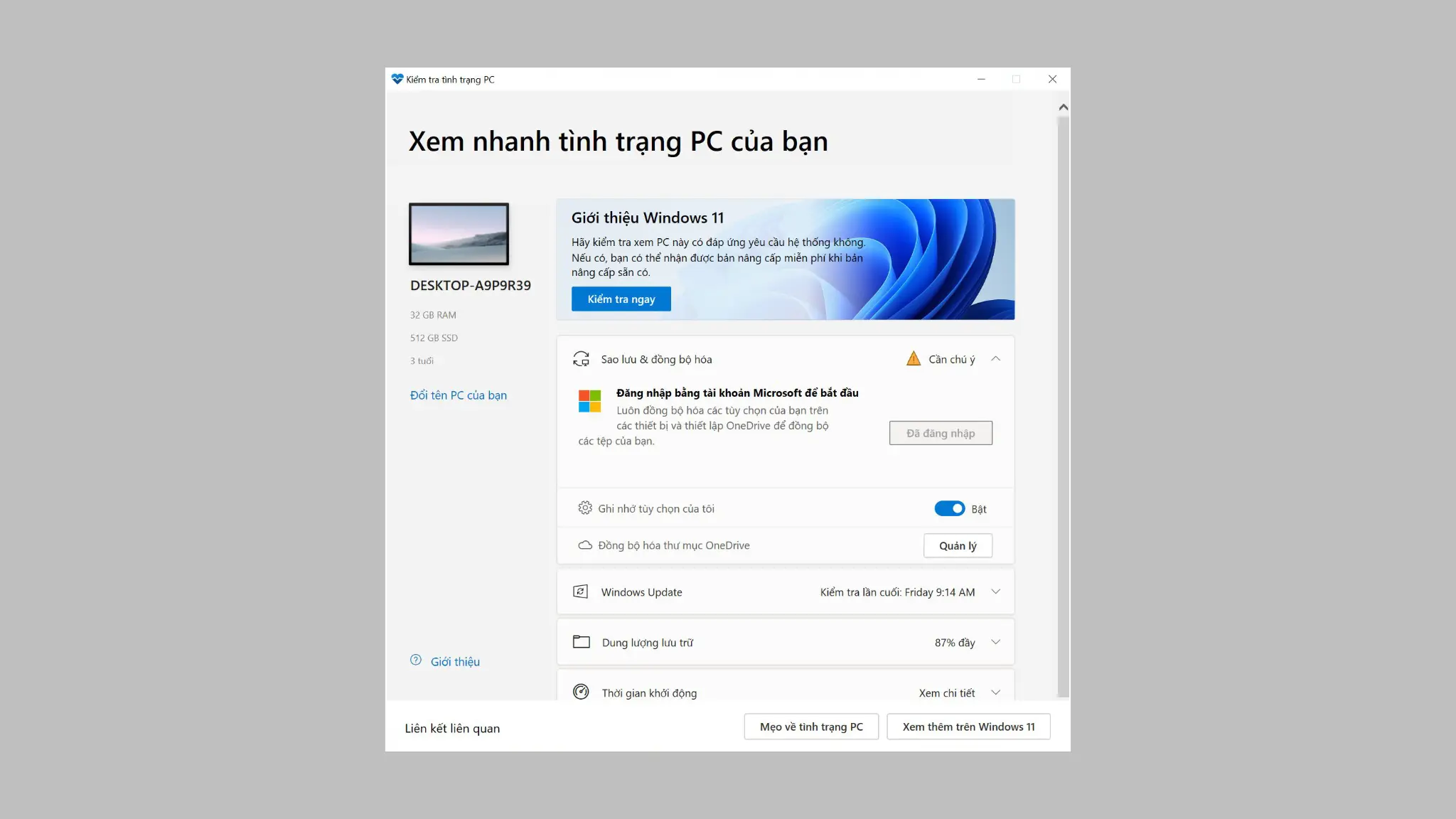This screenshot has width=1456, height=819.
Task: Click the gear icon beside Ghi nhớ tùy chọn
Action: 585,508
